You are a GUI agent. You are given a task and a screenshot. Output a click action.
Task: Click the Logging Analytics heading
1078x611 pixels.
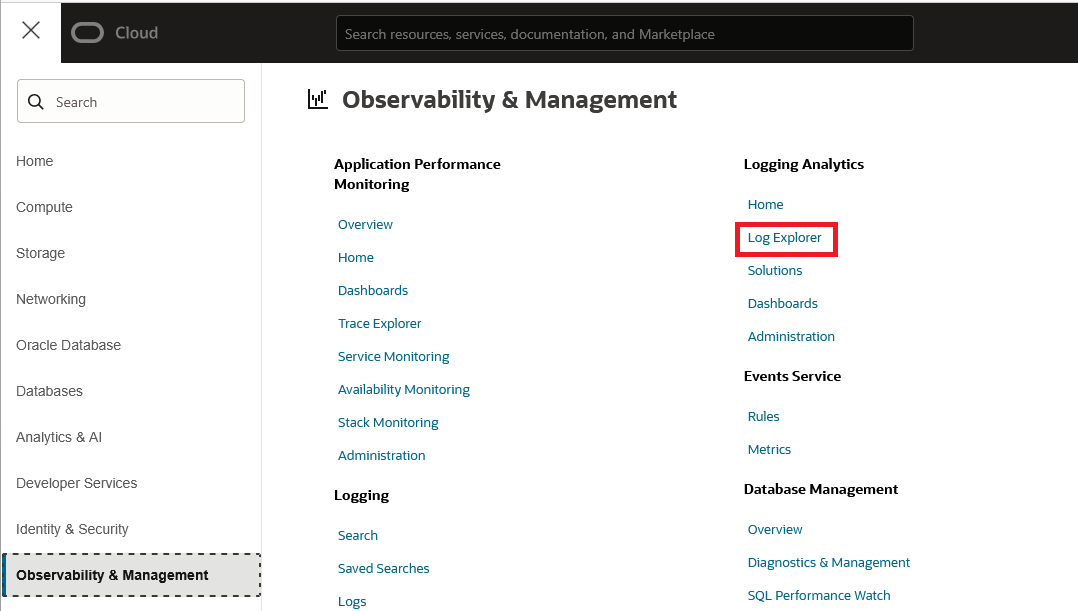pos(804,164)
